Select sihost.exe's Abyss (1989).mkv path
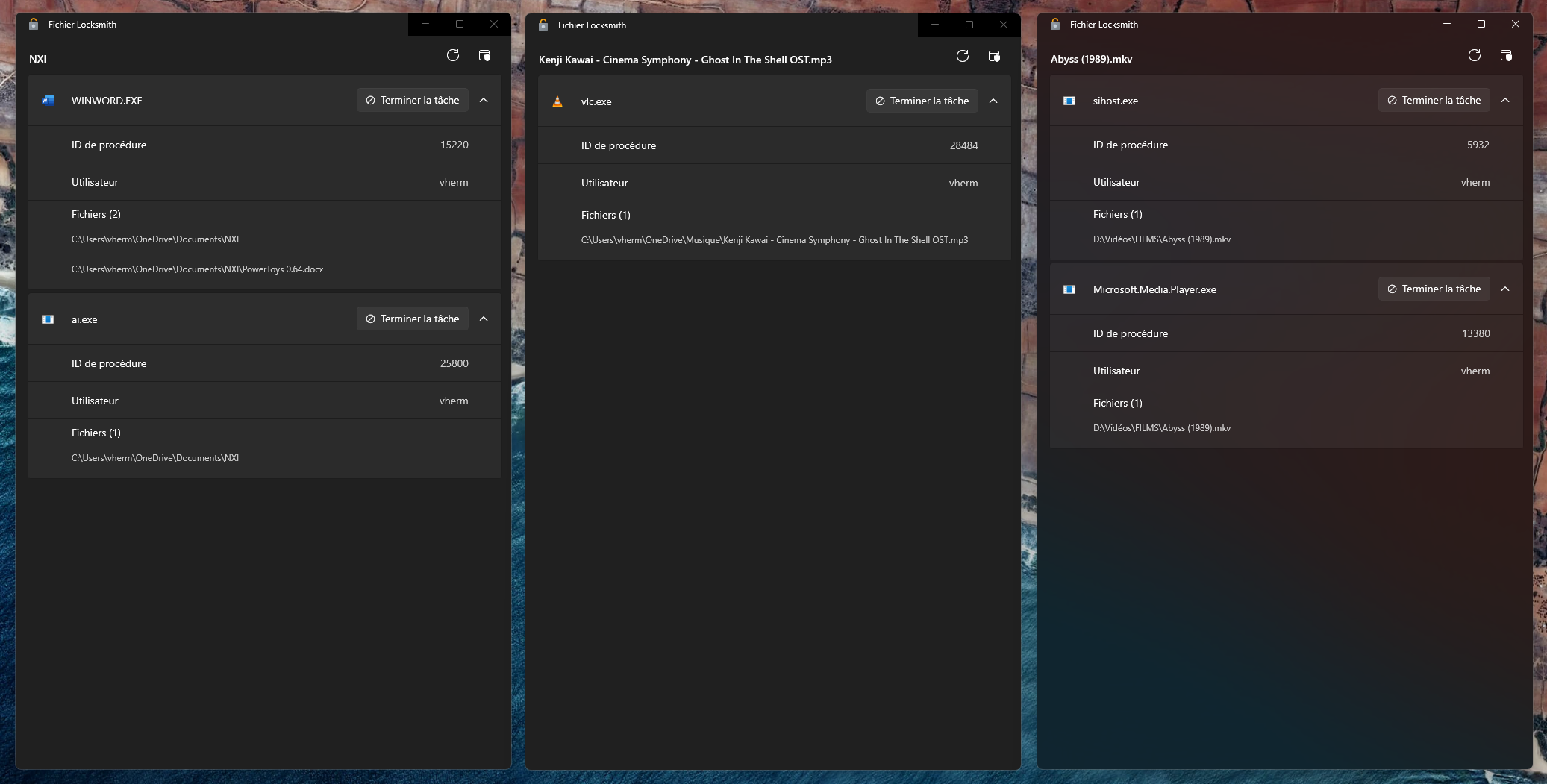Viewport: 1547px width, 784px height. (x=1162, y=239)
